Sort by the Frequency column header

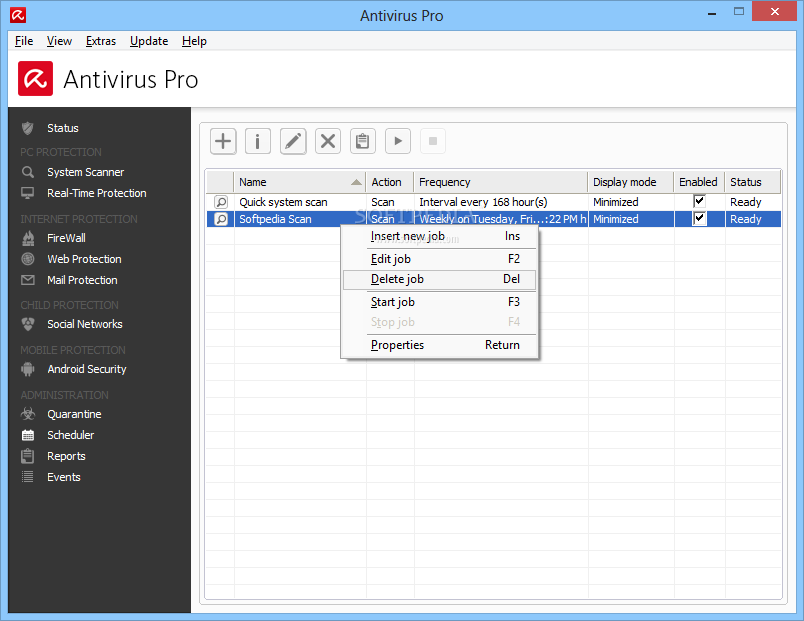pos(500,182)
